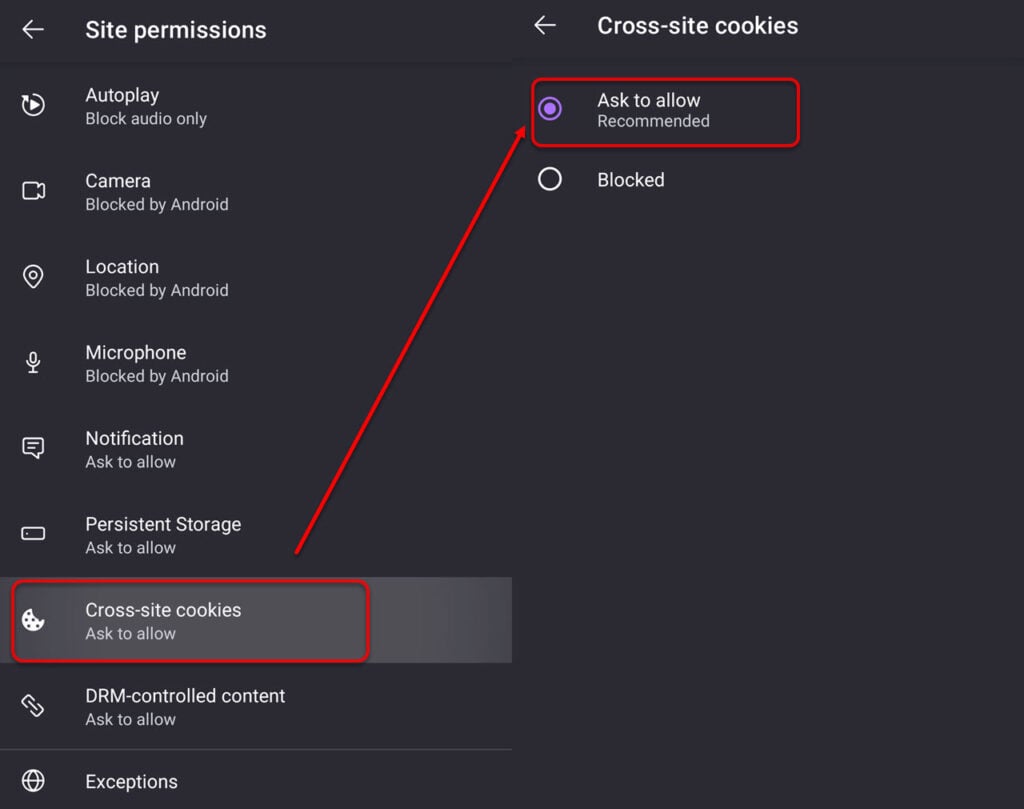The width and height of the screenshot is (1024, 809).
Task: Open the Autoplay setting
Action: [x=256, y=106]
